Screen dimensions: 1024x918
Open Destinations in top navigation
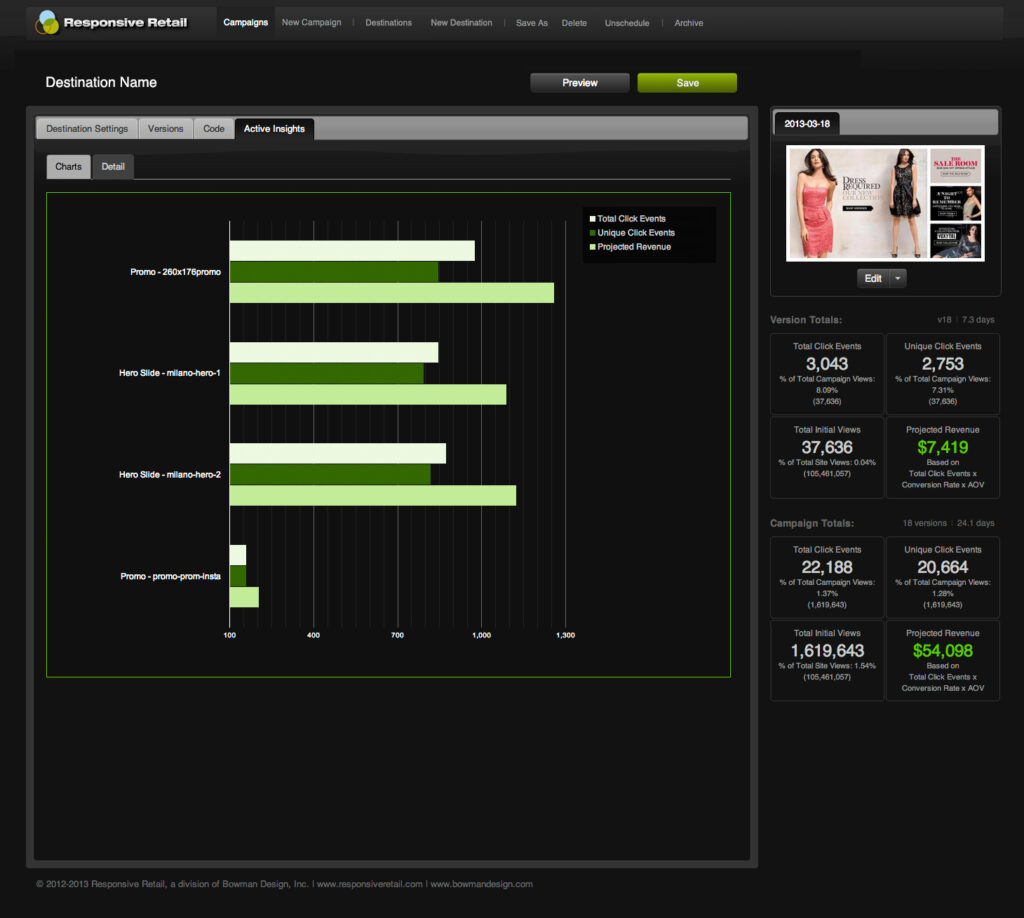(389, 23)
